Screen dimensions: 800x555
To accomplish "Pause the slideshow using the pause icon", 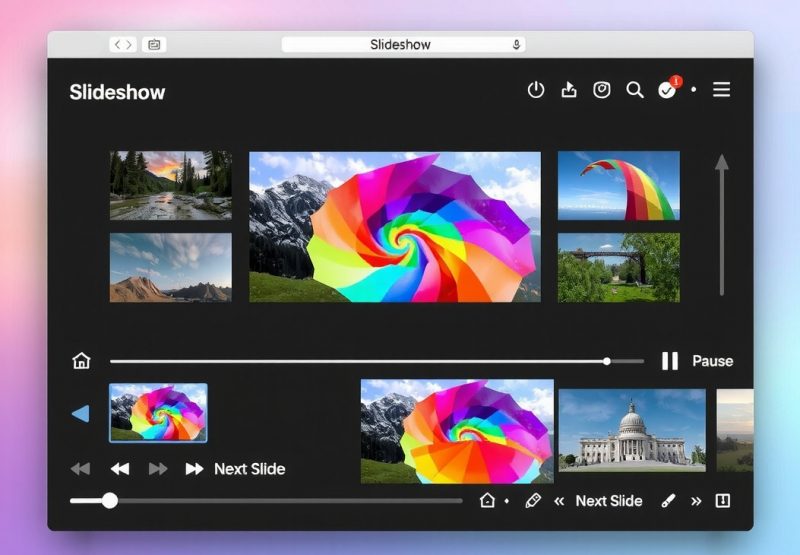I will tap(670, 361).
